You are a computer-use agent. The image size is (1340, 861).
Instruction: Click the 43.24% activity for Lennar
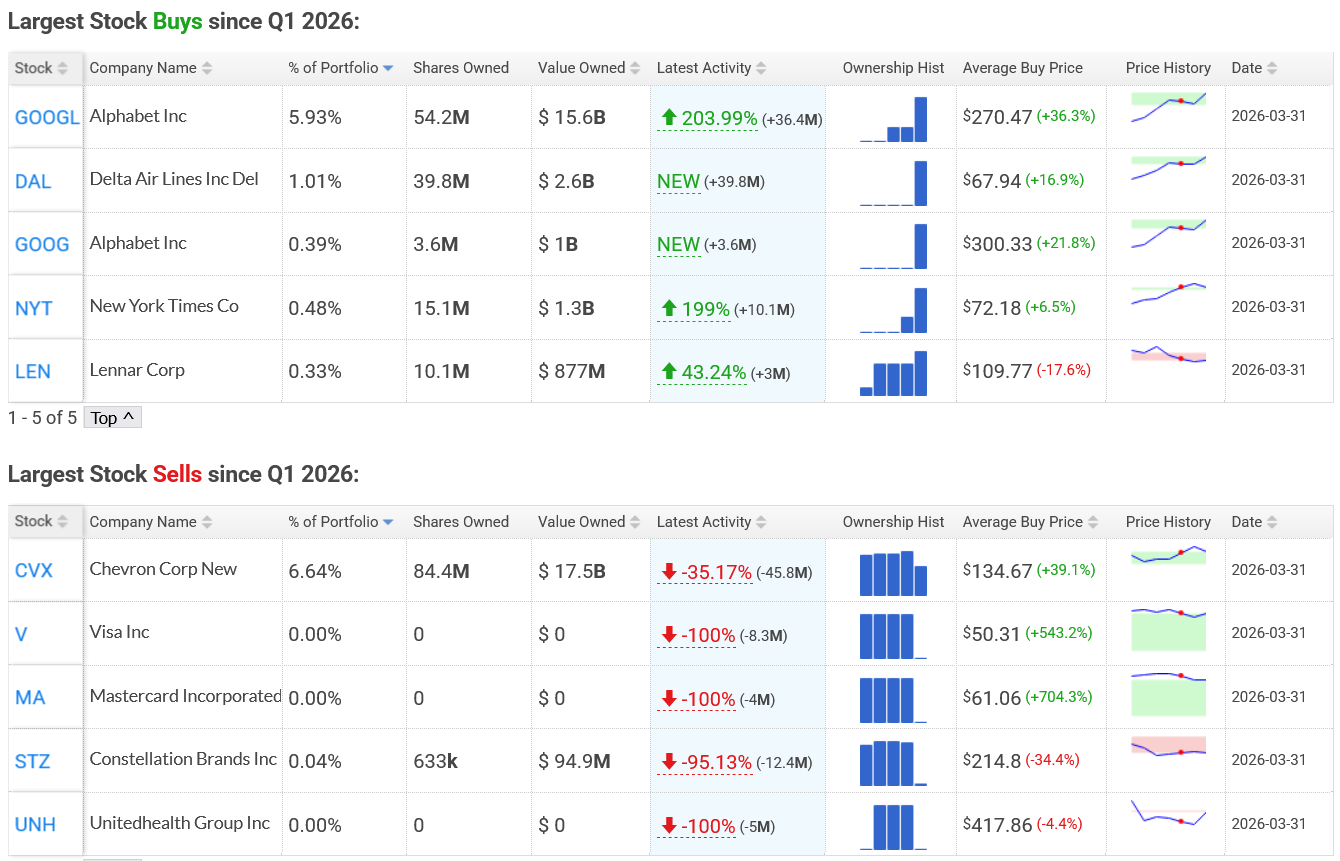[x=702, y=372]
